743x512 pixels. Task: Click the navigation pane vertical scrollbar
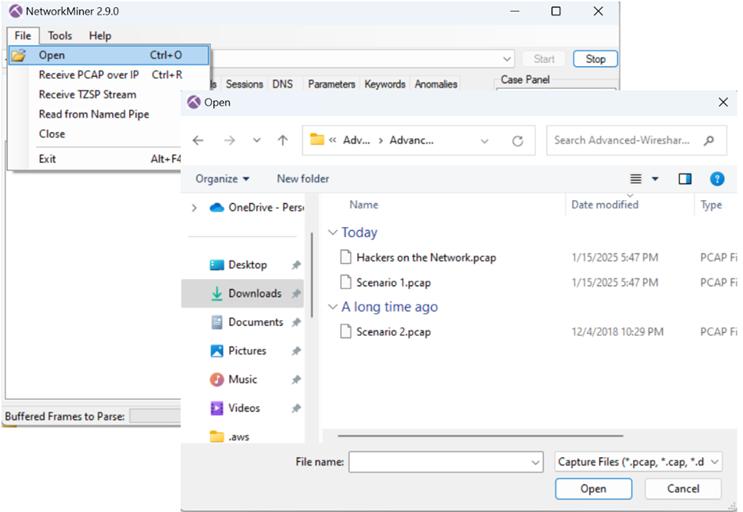click(312, 275)
